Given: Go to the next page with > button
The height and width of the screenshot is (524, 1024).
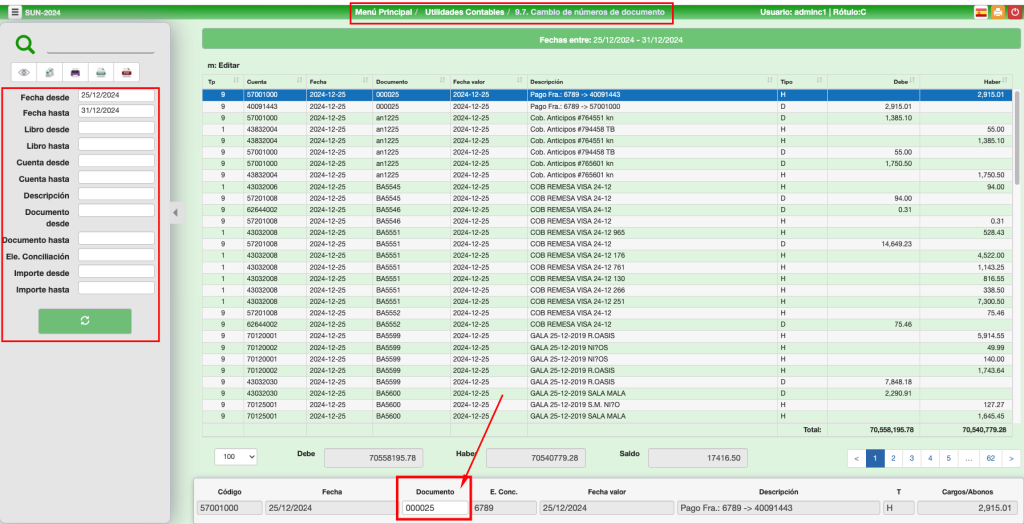Looking at the screenshot, I should coord(1011,458).
